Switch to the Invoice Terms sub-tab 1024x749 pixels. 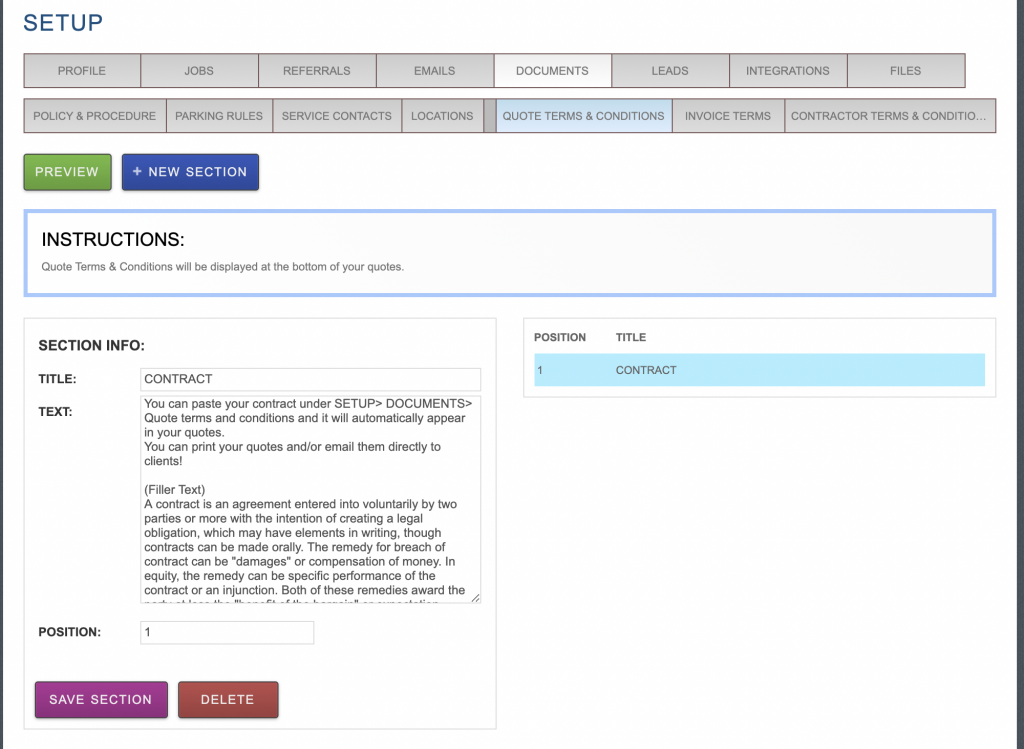[728, 116]
